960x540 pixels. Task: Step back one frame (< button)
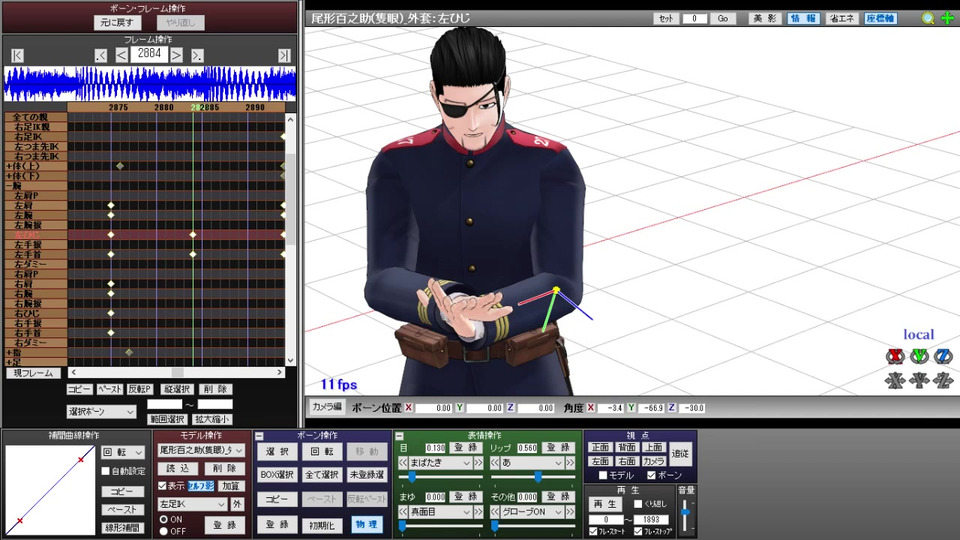tap(122, 56)
